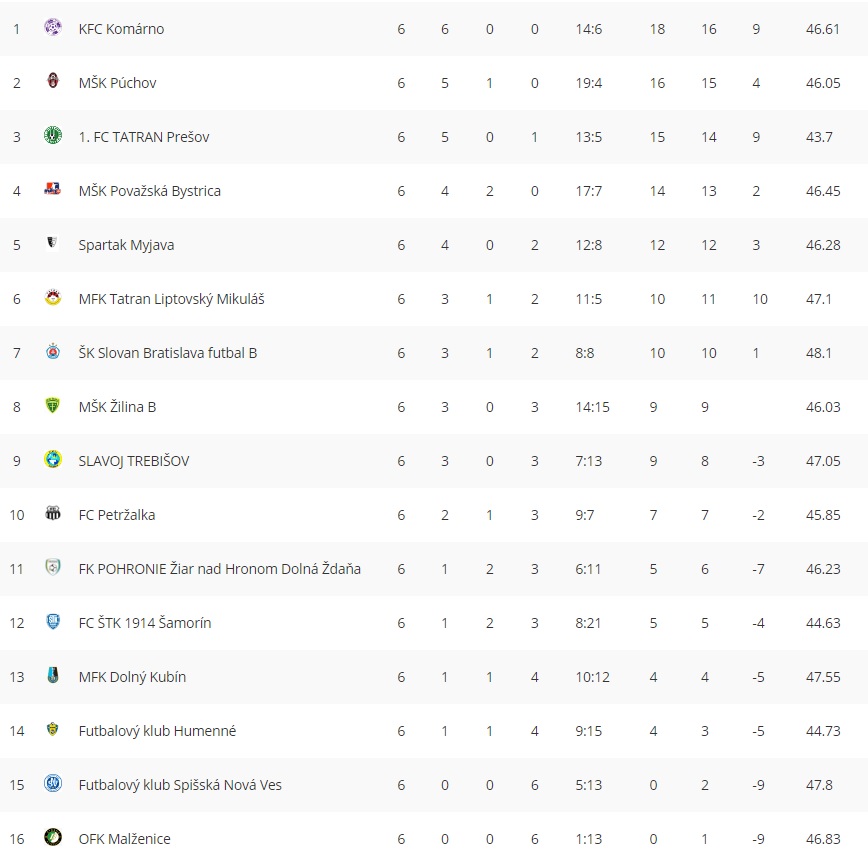Click the KFC Komárno club logo

click(53, 28)
